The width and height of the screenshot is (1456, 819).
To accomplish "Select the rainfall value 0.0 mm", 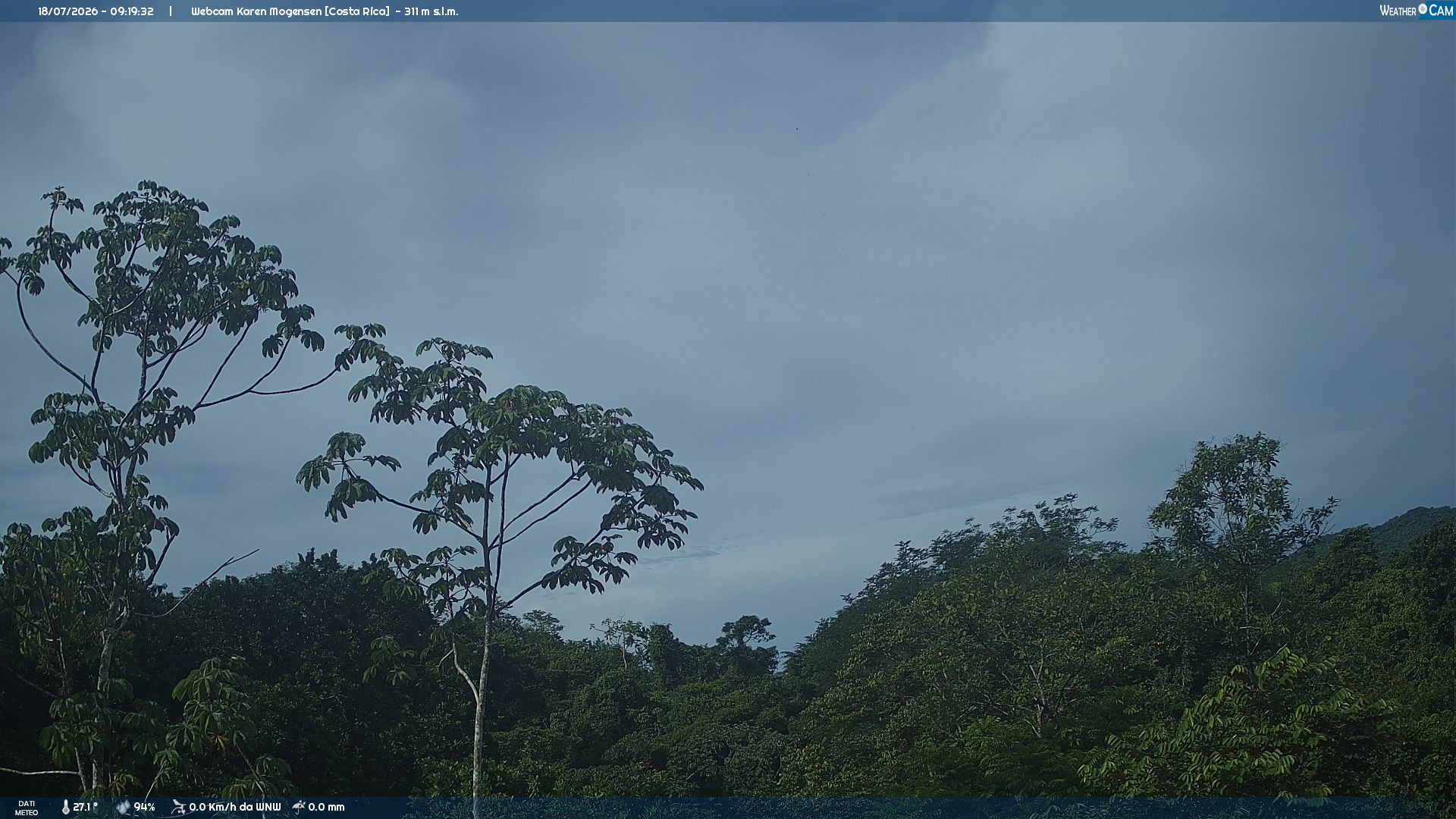I will [326, 808].
